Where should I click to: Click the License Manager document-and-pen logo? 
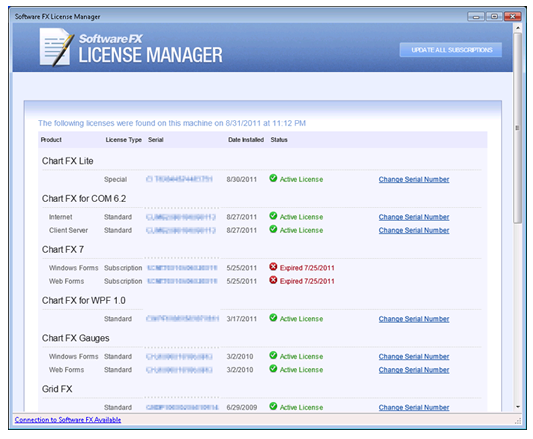click(x=56, y=47)
